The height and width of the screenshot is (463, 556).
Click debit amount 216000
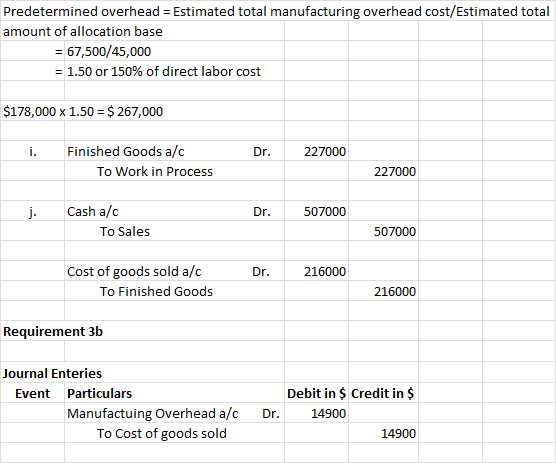(325, 272)
